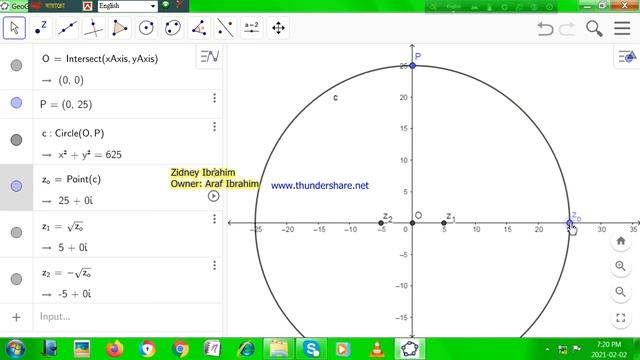This screenshot has width=640, height=360.
Task: Select point z₂ at -5
Action: click(381, 223)
